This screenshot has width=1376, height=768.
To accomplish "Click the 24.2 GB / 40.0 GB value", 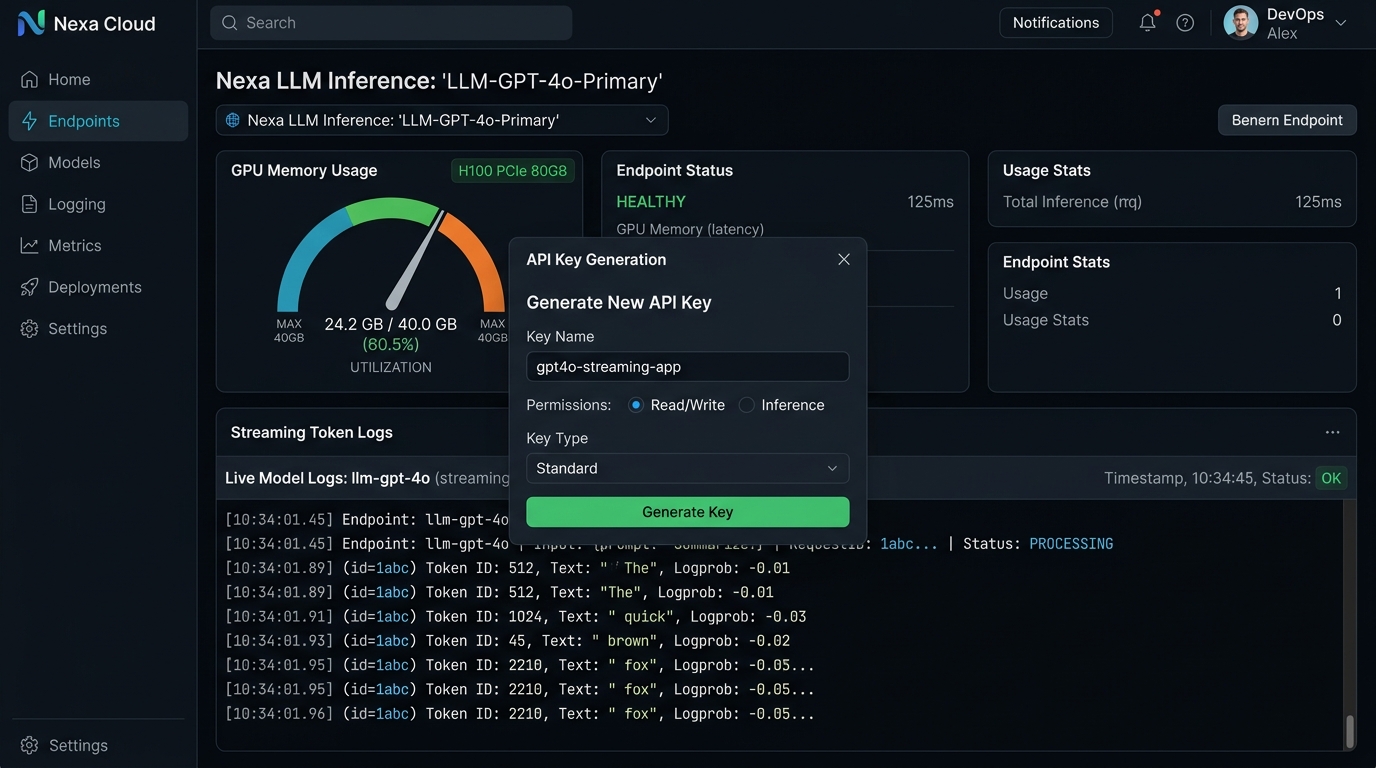I will pyautogui.click(x=391, y=324).
